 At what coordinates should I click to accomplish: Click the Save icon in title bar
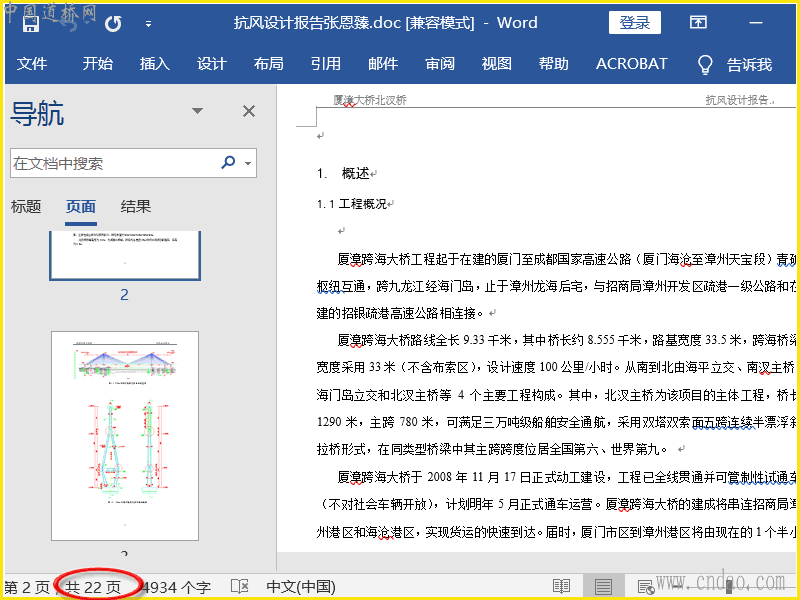pos(30,23)
